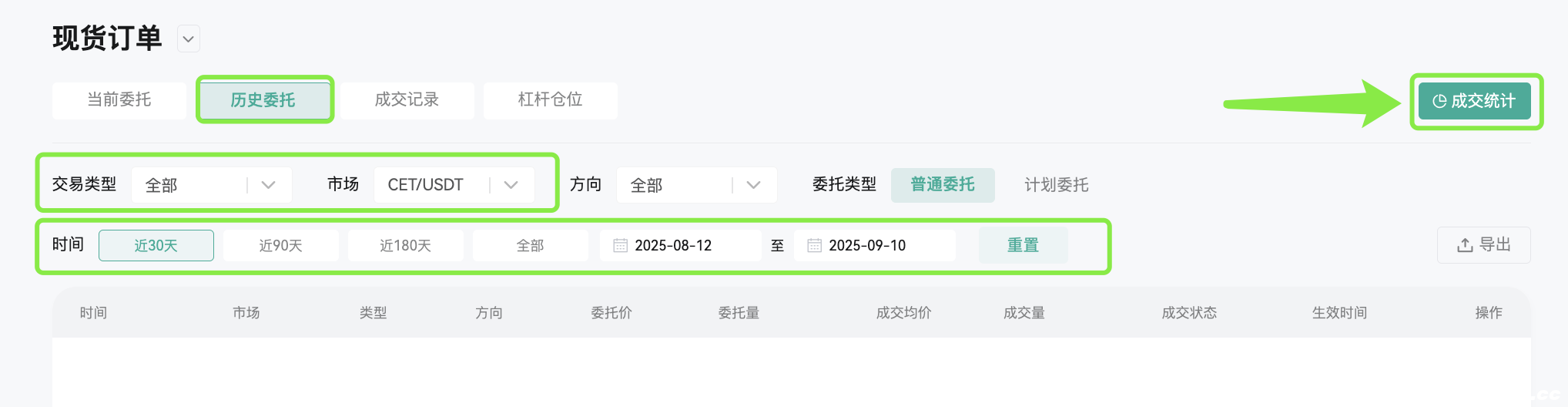Click the 成交统计 button
This screenshot has height=407, width=1568.
pyautogui.click(x=1474, y=101)
